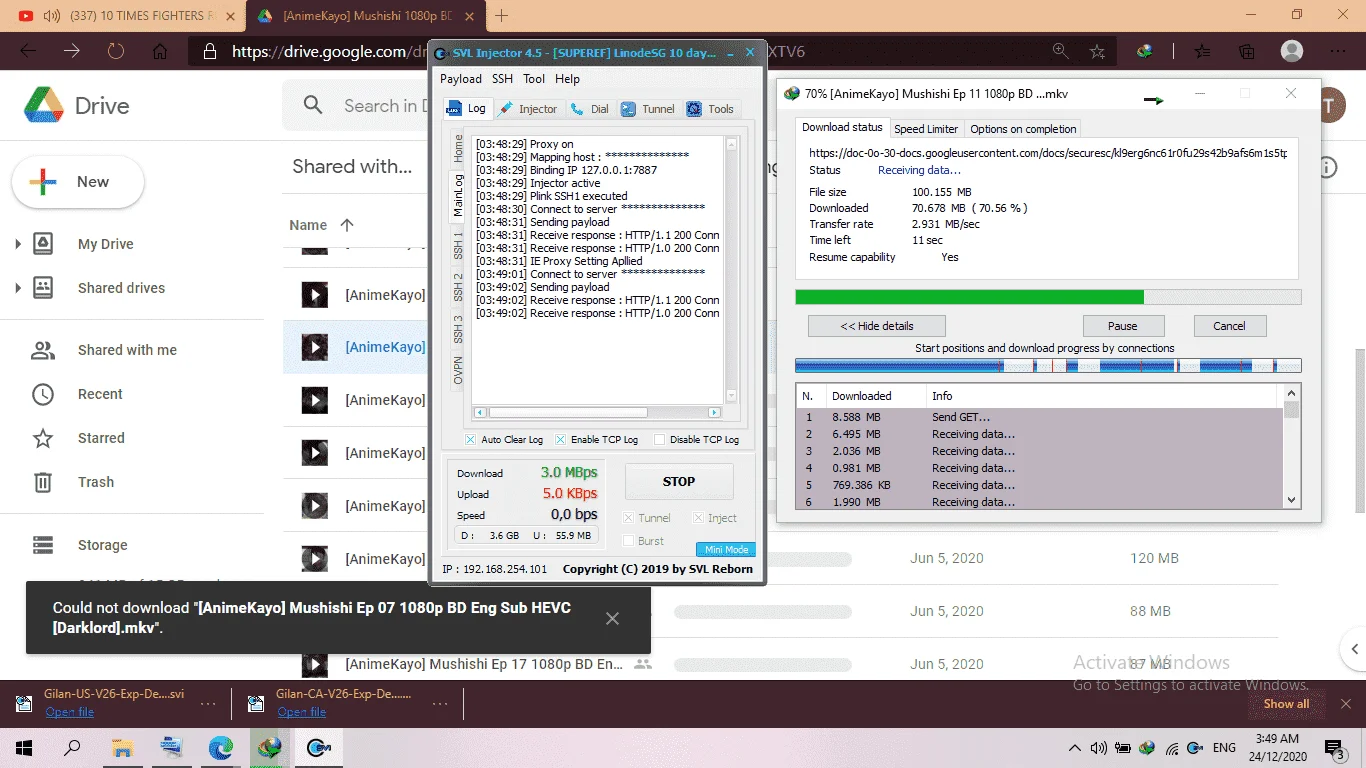Click connection row with 6.495 MB downloaded
The height and width of the screenshot is (768, 1366).
[1040, 434]
